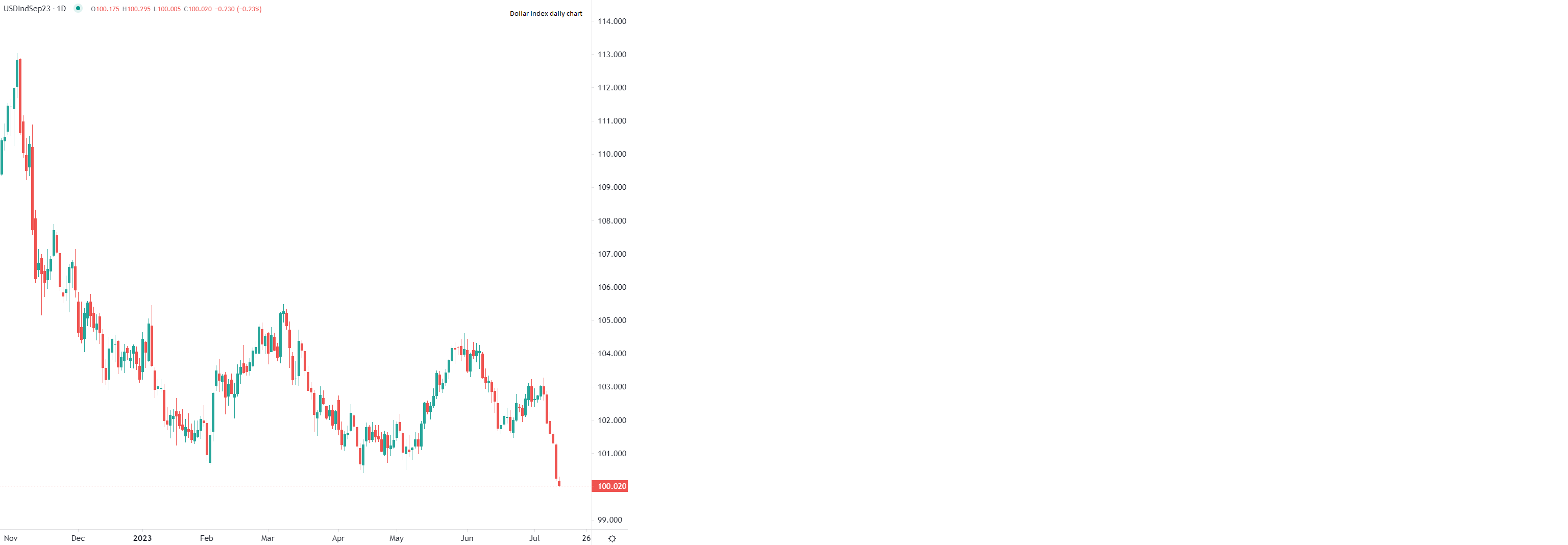Viewport: 1568px width, 545px height.
Task: Click the −0.230 (−0.23%) change readout
Action: tap(238, 9)
